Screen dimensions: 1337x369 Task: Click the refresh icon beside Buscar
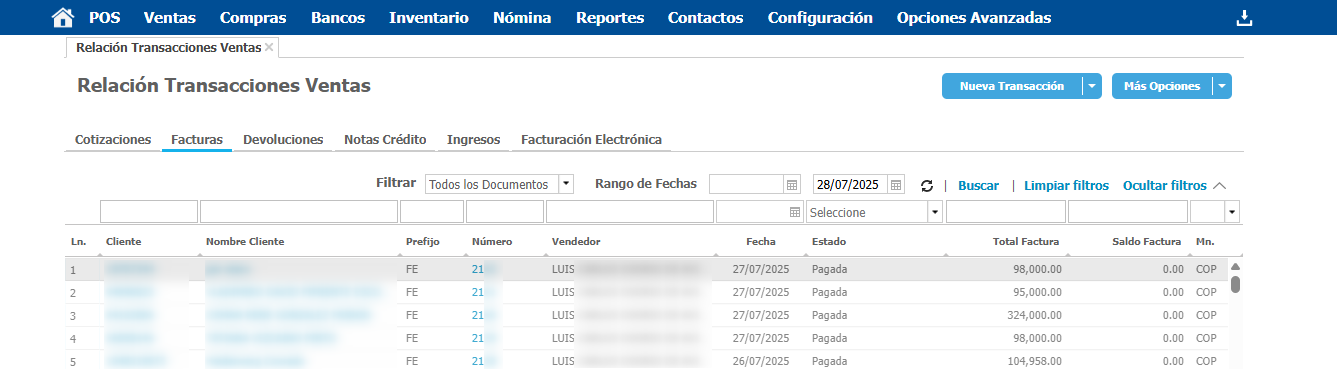click(x=927, y=186)
